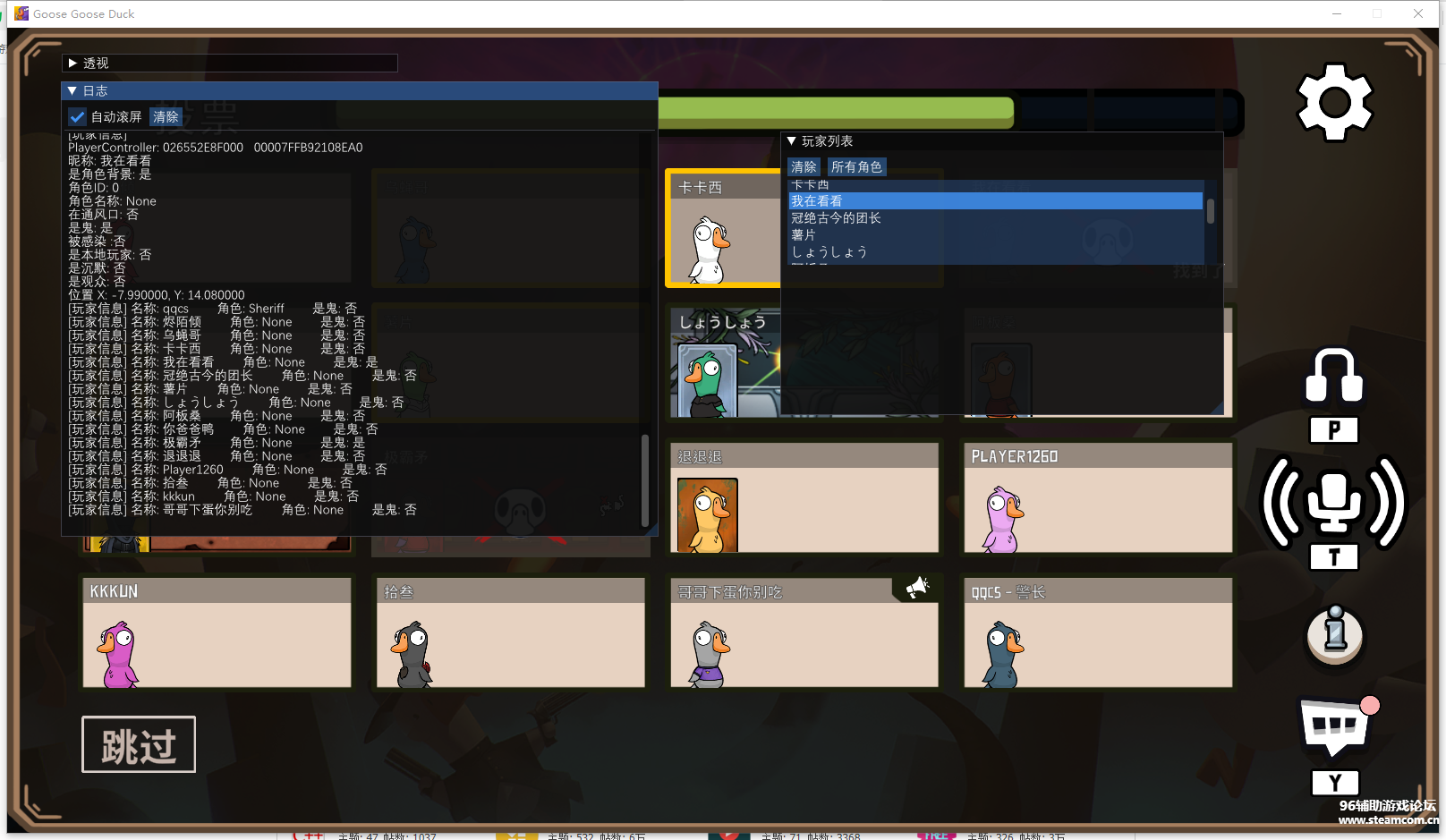The height and width of the screenshot is (840, 1446).
Task: Open the role info pawn icon
Action: click(x=1334, y=635)
